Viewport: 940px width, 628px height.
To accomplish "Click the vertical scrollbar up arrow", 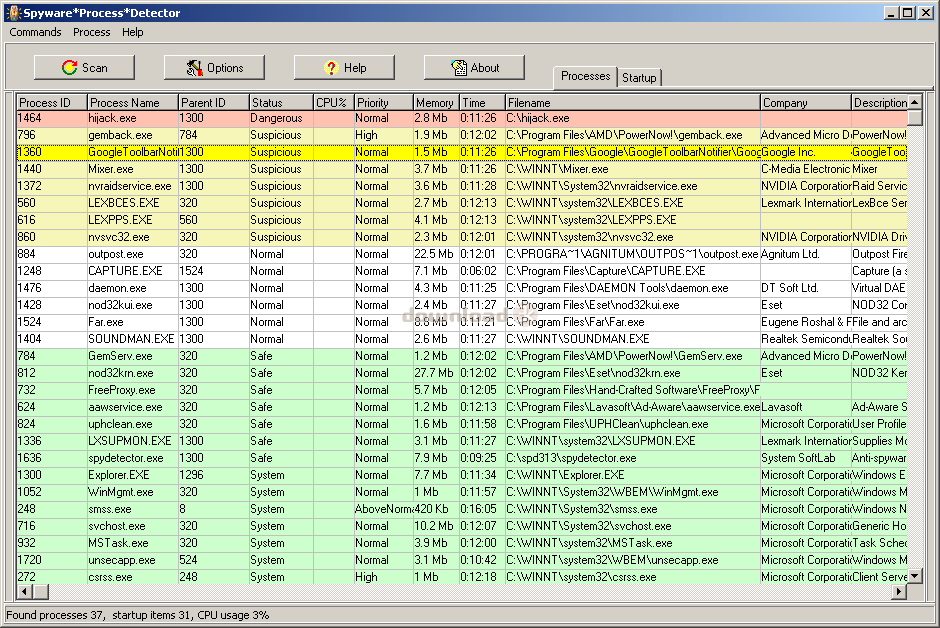I will (x=915, y=102).
